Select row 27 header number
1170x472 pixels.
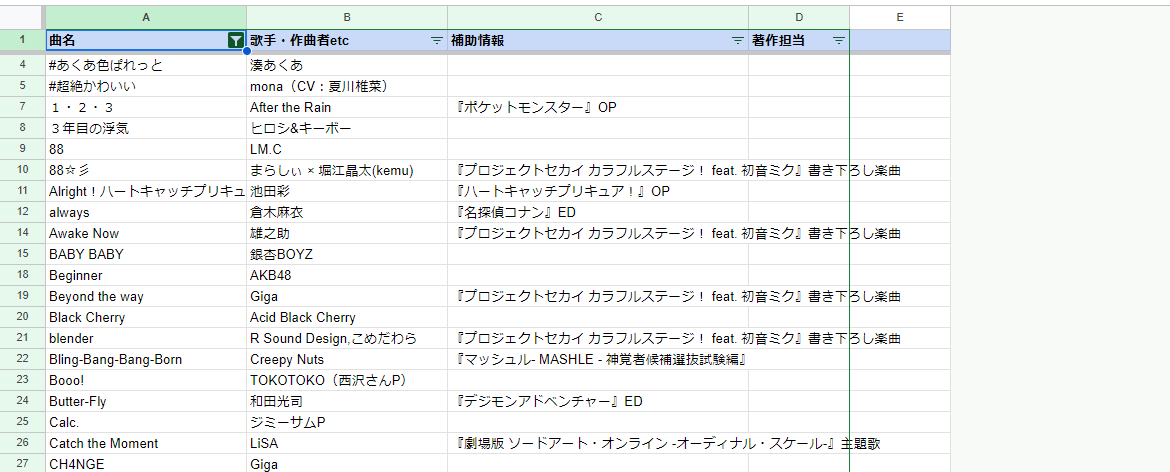pyautogui.click(x=22, y=464)
